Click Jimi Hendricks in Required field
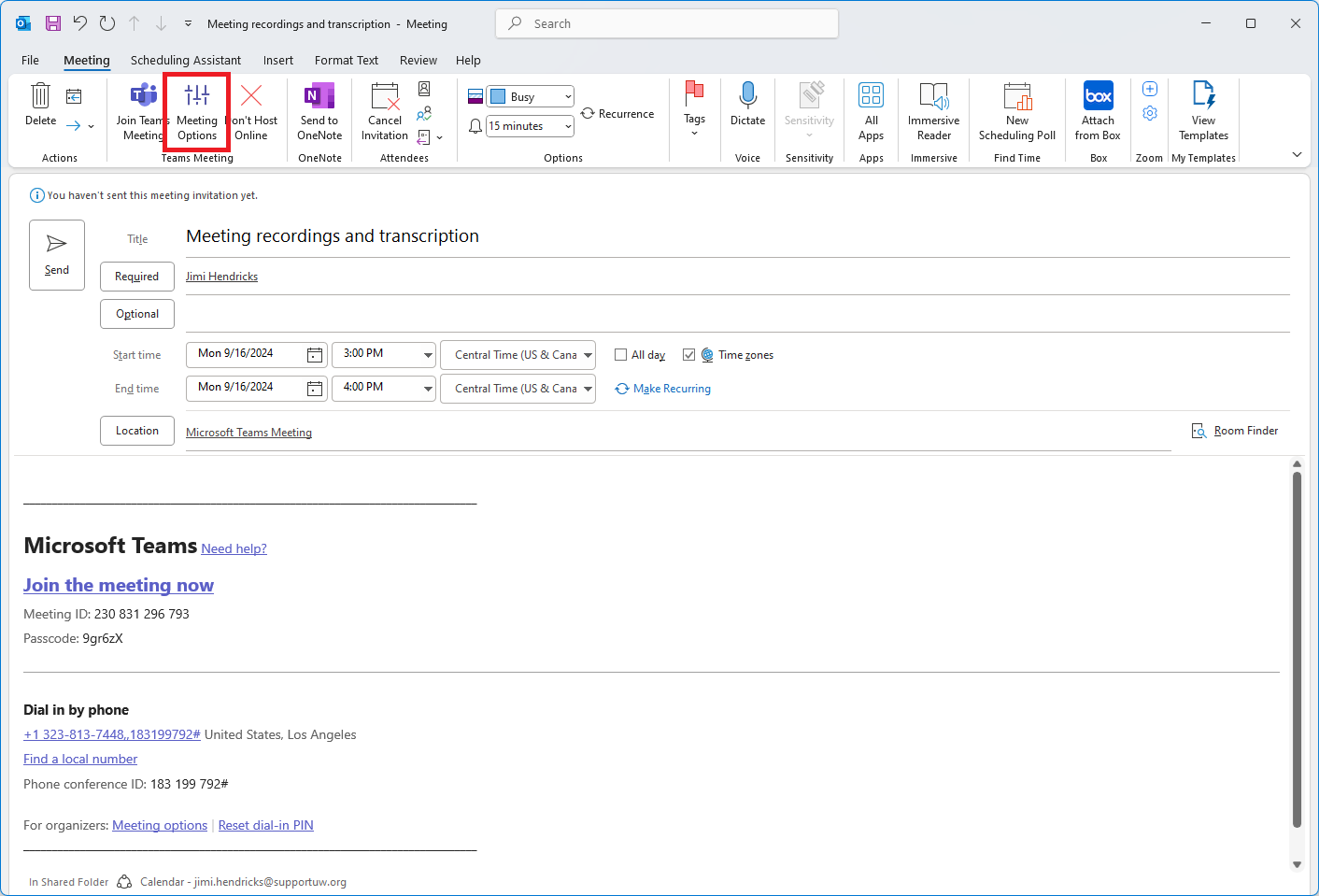 [x=221, y=277]
